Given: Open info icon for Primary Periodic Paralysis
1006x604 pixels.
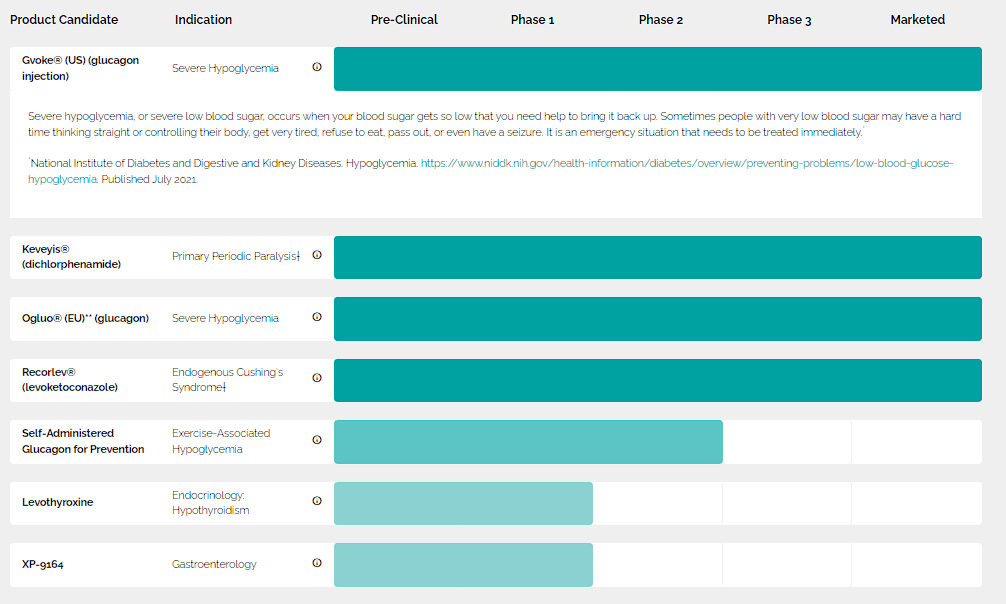Looking at the screenshot, I should 317,255.
